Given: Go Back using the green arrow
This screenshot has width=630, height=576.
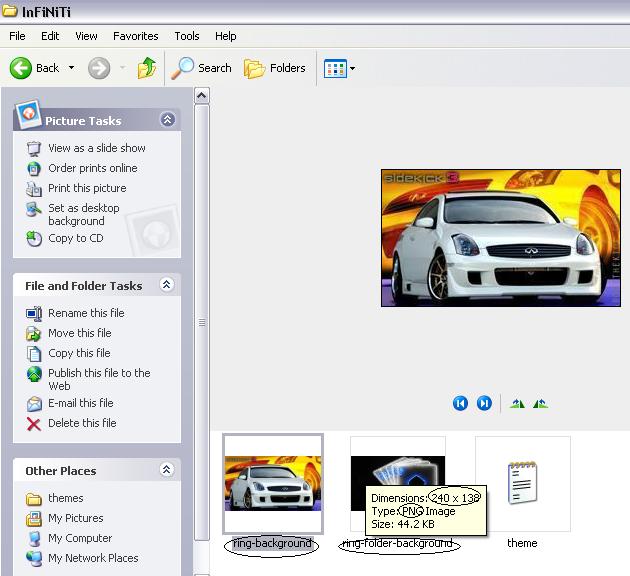Looking at the screenshot, I should (x=20, y=68).
